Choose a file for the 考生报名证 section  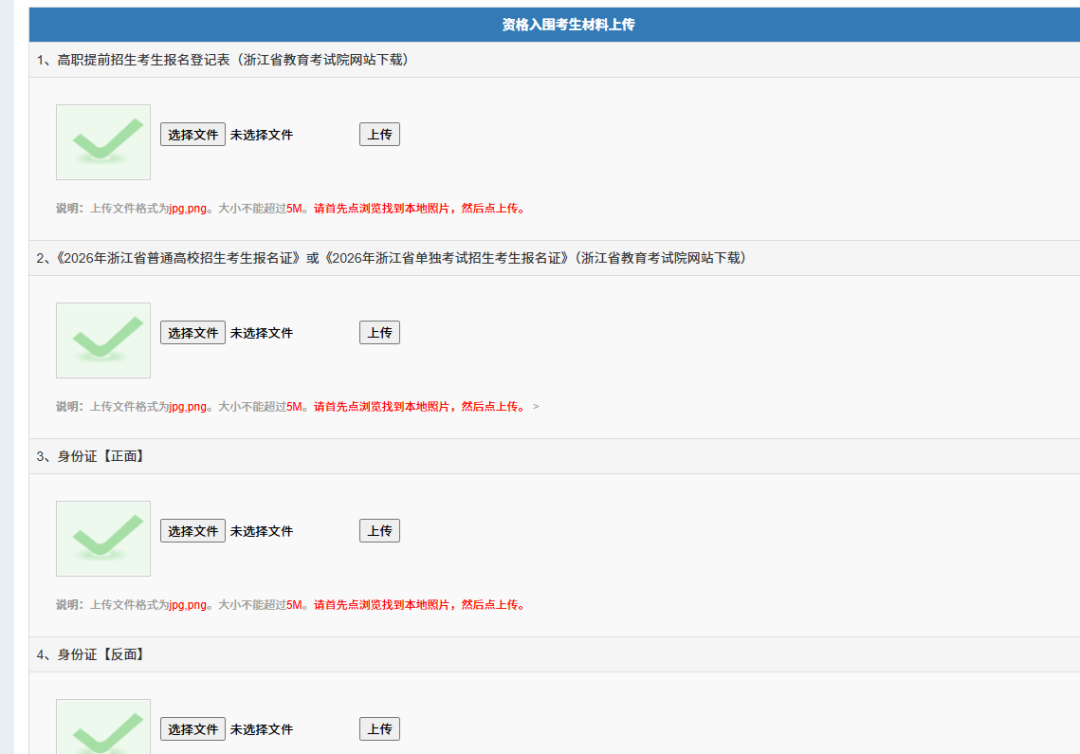(x=193, y=333)
